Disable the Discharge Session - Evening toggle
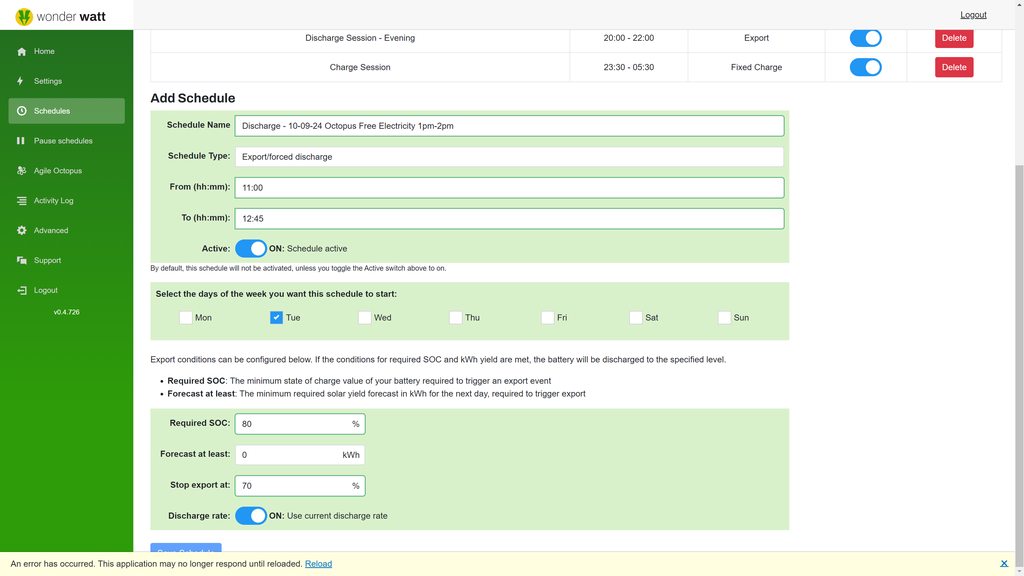 click(x=865, y=38)
